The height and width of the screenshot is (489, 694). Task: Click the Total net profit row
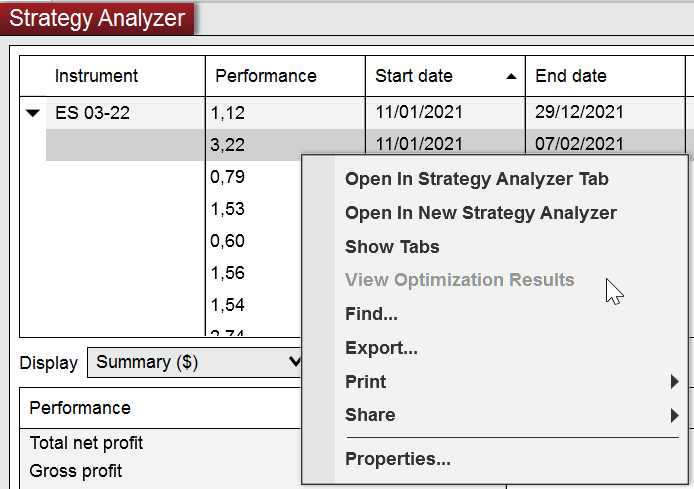(86, 443)
